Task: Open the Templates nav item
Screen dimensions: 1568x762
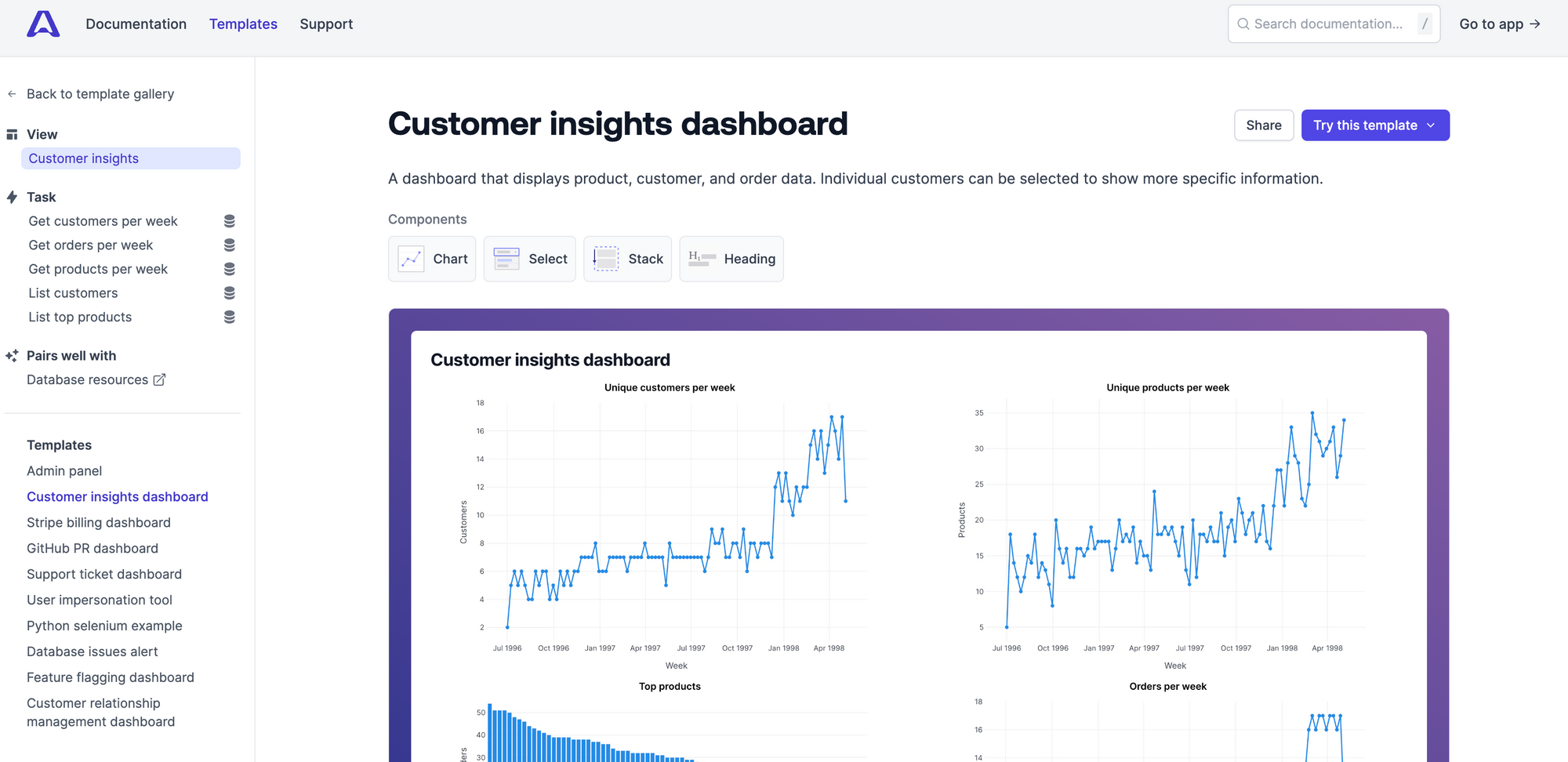Action: [243, 24]
